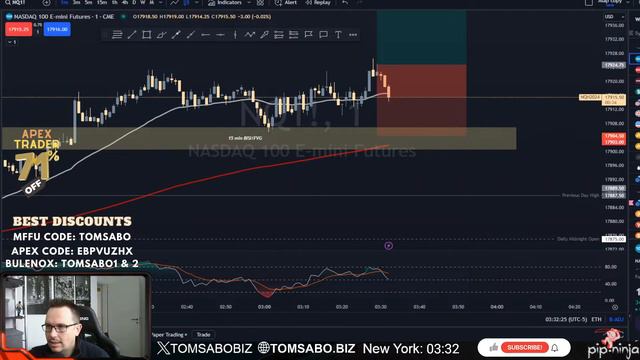The image size is (640, 360).
Task: Select the Fib retracement drawing tool
Action: point(117,35)
